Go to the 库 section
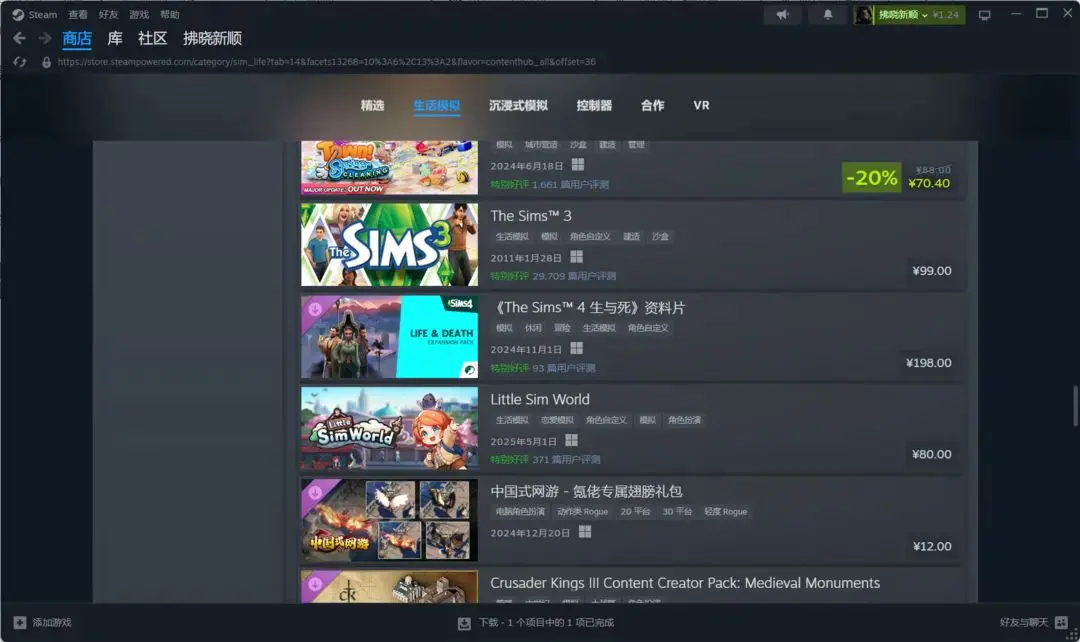Image resolution: width=1080 pixels, height=642 pixels. coord(115,39)
